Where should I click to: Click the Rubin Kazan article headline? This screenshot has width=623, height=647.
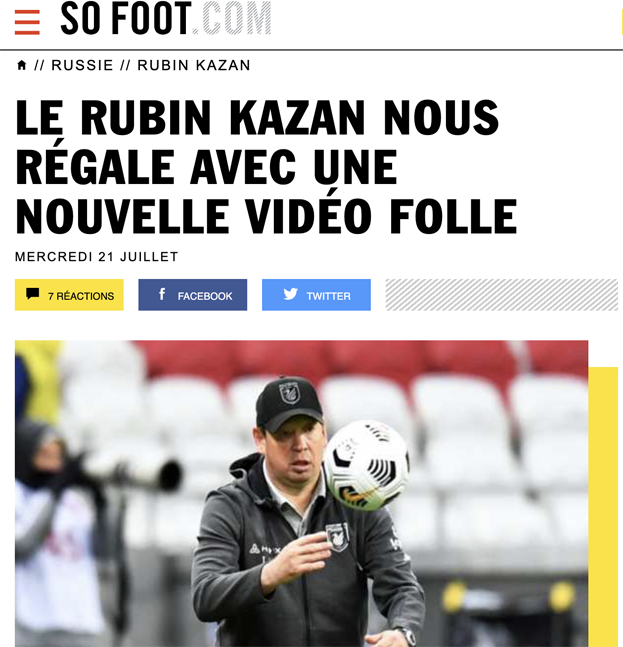(x=266, y=166)
